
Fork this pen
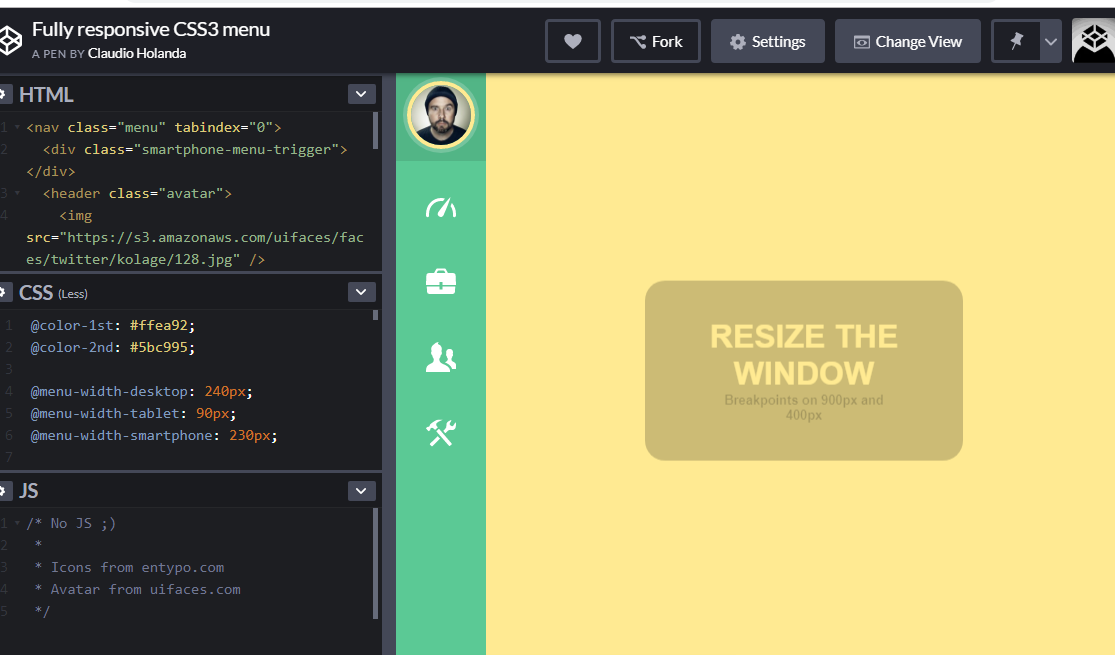[656, 41]
